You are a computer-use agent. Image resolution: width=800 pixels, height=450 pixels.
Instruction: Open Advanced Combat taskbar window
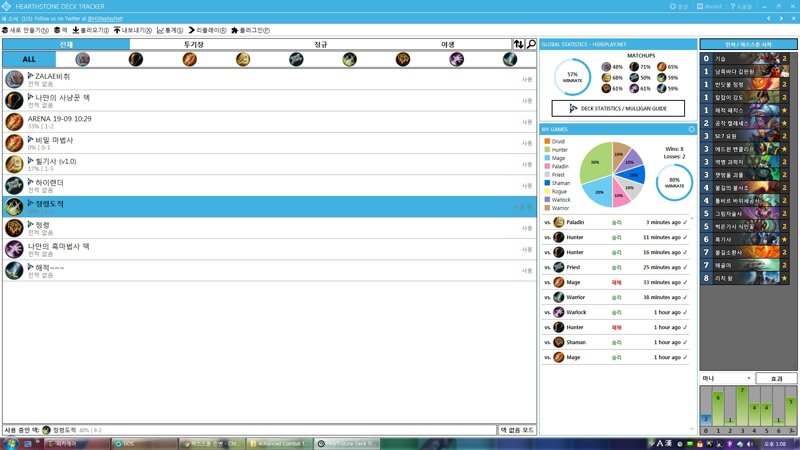(280, 443)
